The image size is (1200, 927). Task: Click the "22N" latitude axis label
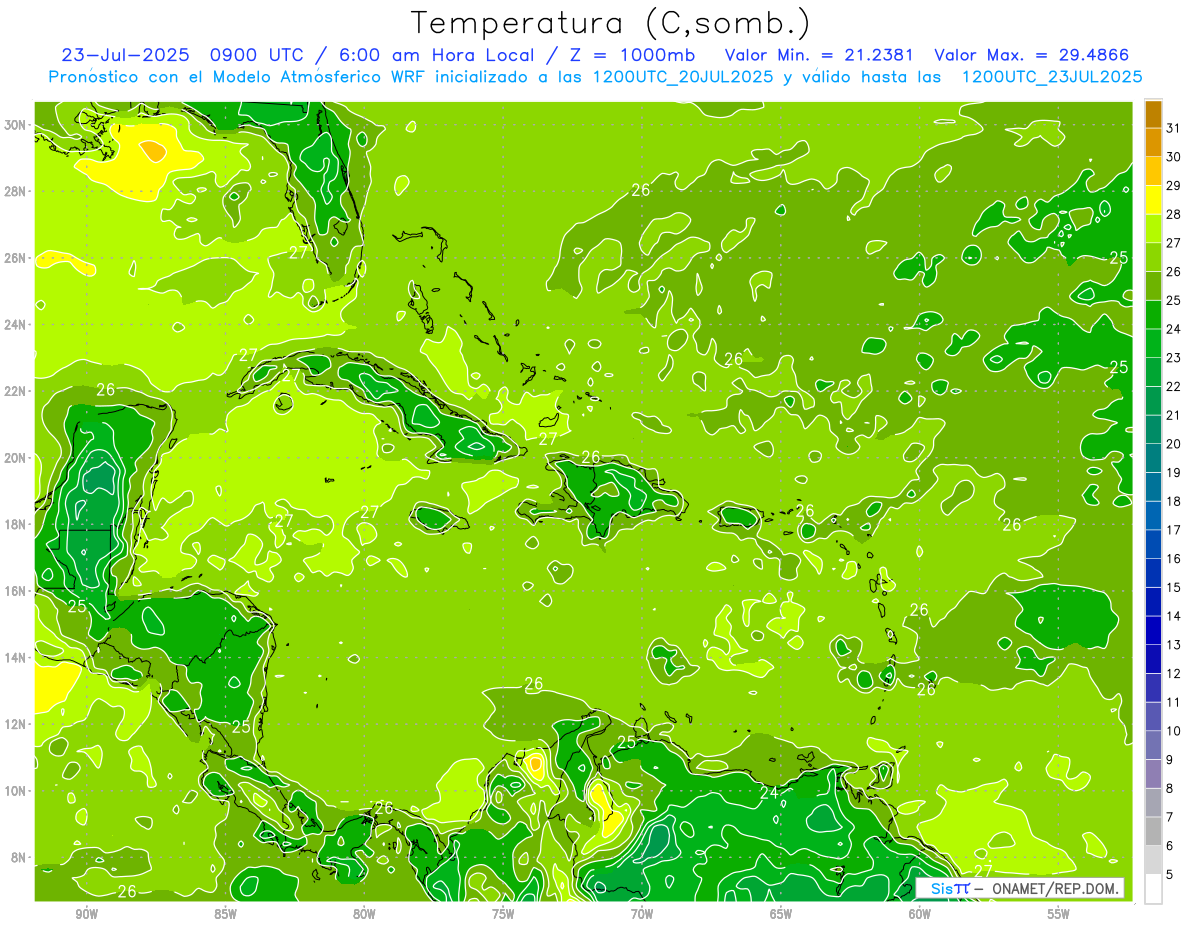15,391
